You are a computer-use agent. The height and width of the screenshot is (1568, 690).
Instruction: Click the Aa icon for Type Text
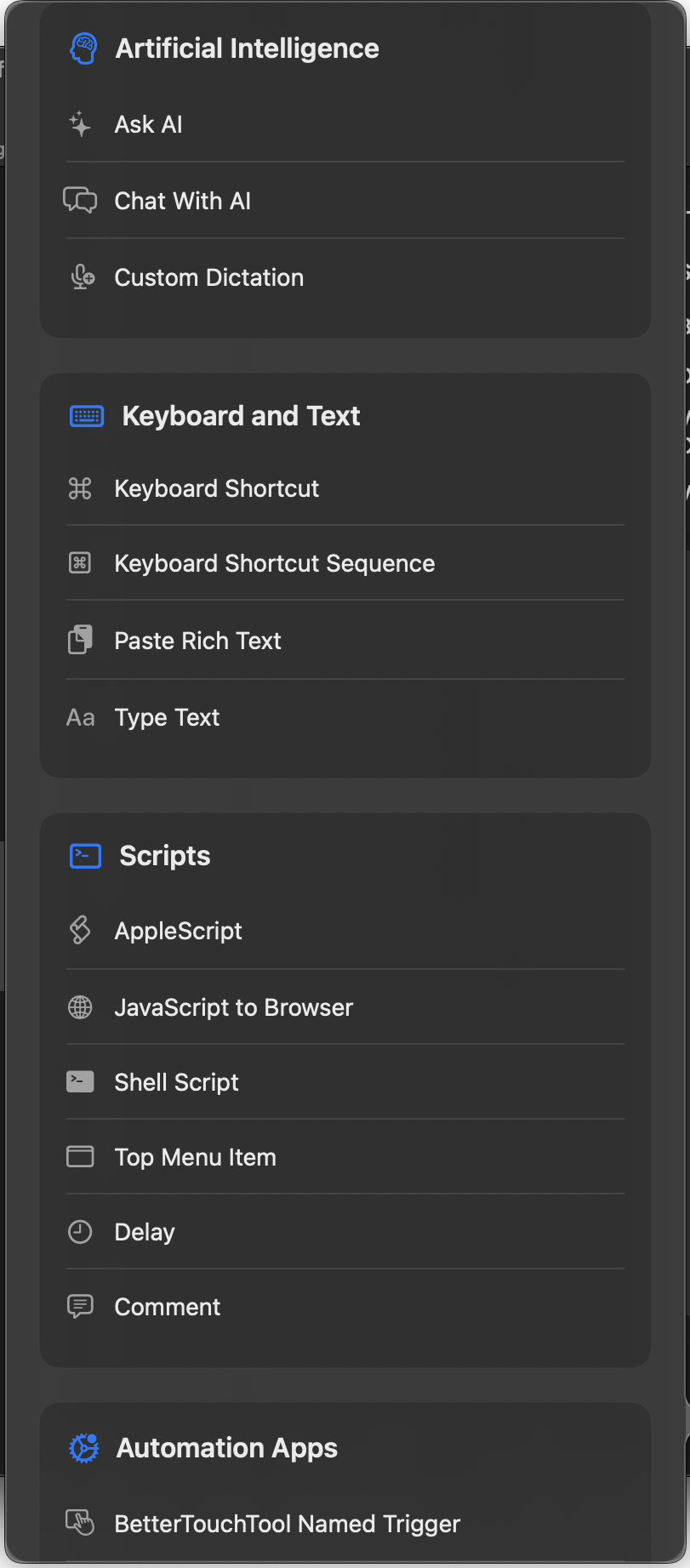tap(81, 717)
